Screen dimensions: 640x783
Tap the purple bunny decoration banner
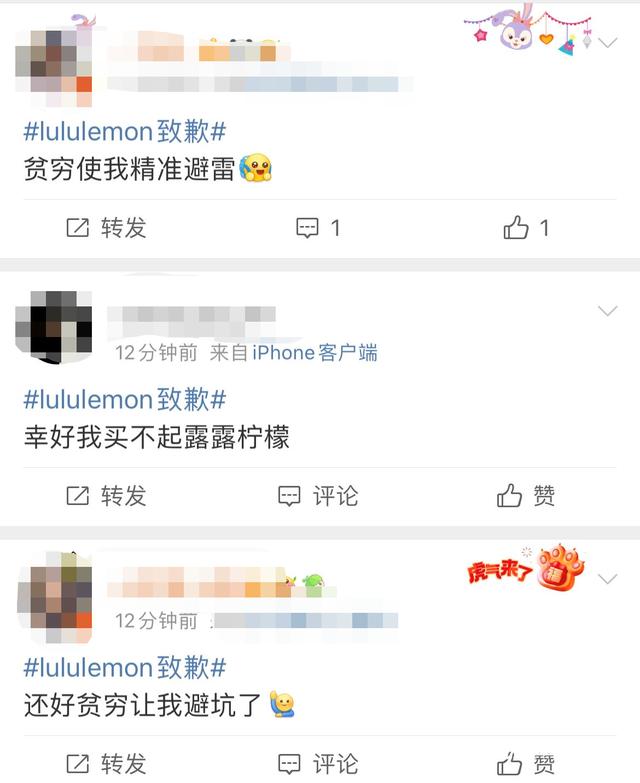(x=528, y=29)
